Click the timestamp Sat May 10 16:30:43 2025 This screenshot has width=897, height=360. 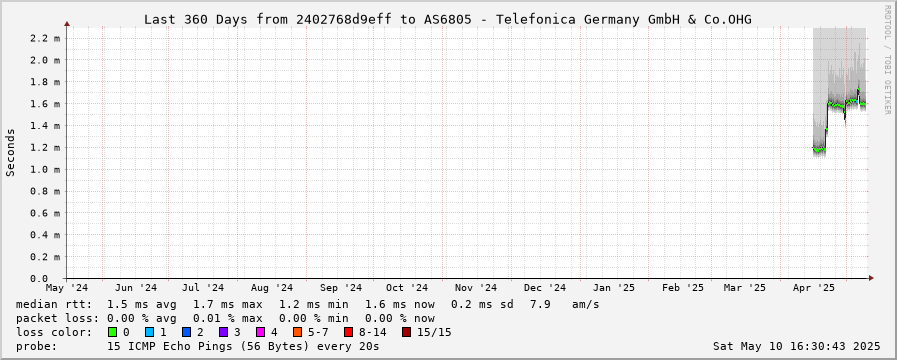[796, 346]
